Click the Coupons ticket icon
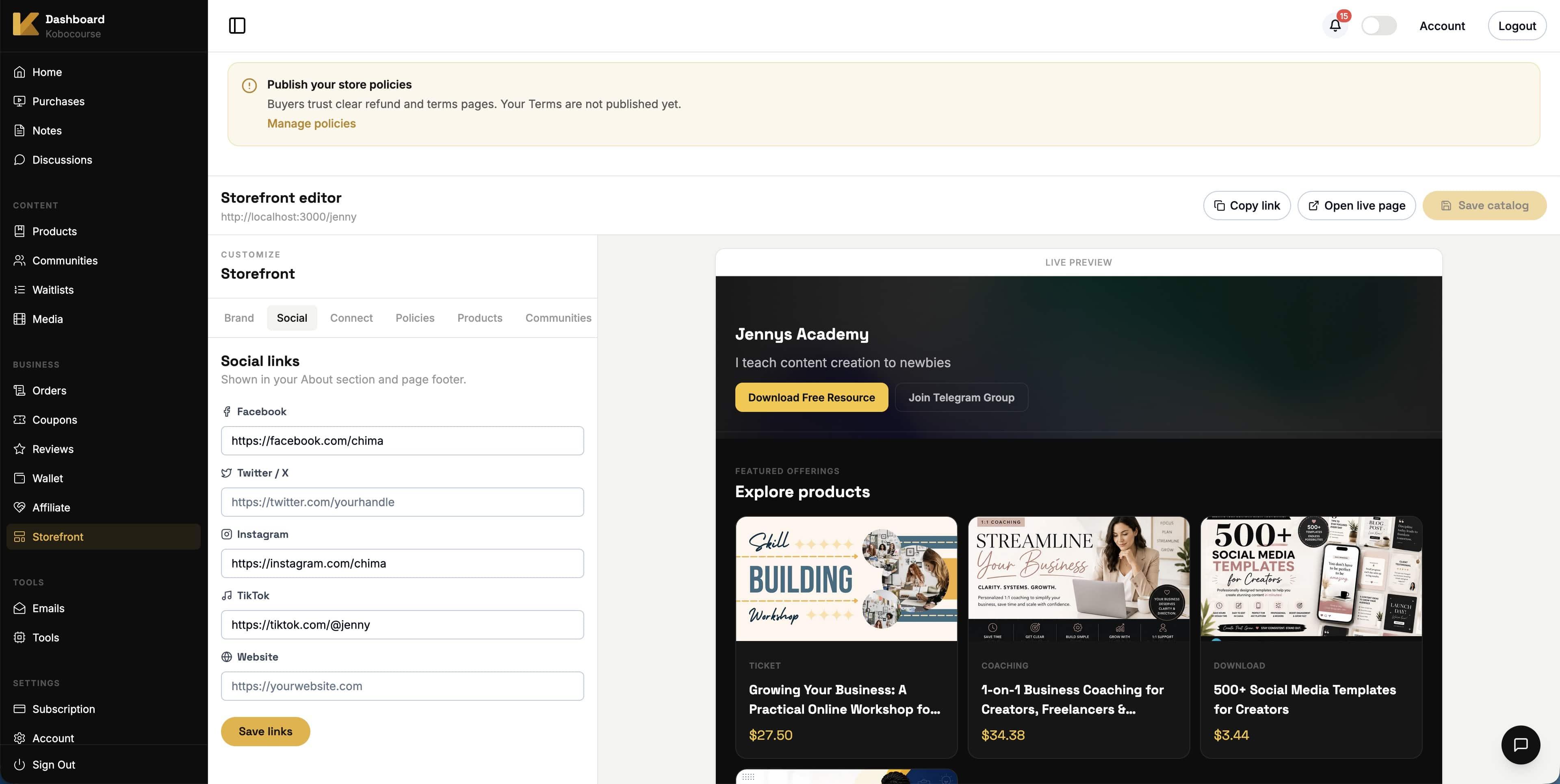Screen dimensions: 1560x784 (x=19, y=420)
